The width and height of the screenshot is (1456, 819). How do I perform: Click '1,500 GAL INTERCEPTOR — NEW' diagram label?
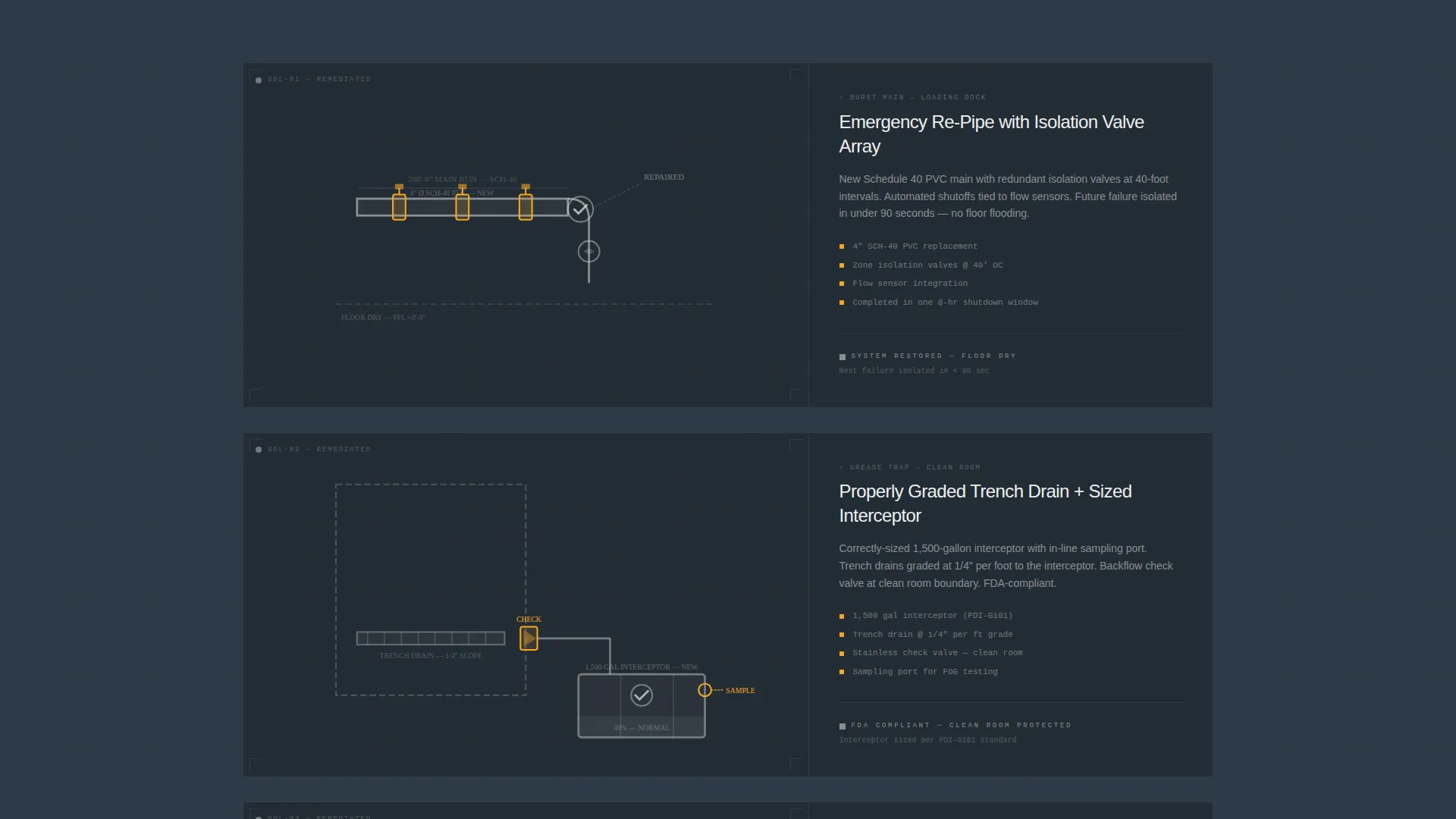[642, 667]
